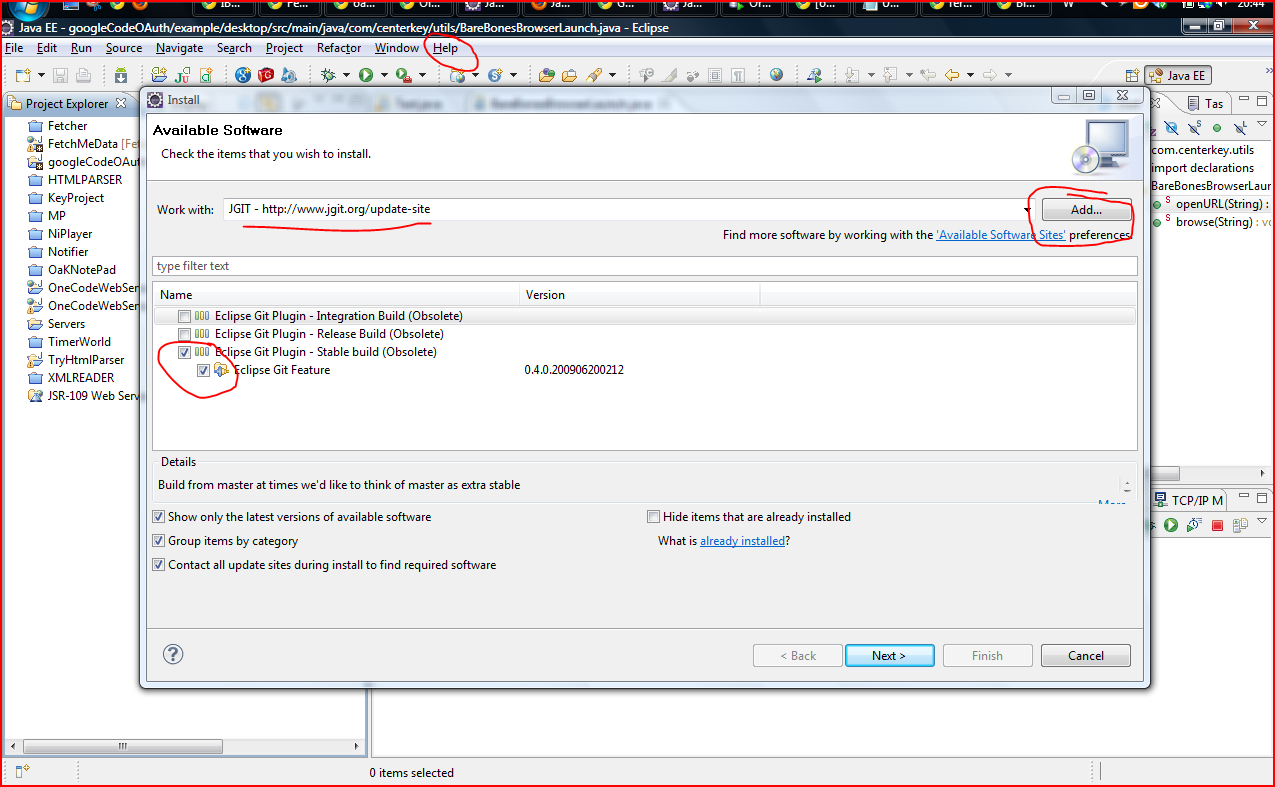Open the Work with site dropdown arrow
The image size is (1275, 787).
pos(1027,209)
